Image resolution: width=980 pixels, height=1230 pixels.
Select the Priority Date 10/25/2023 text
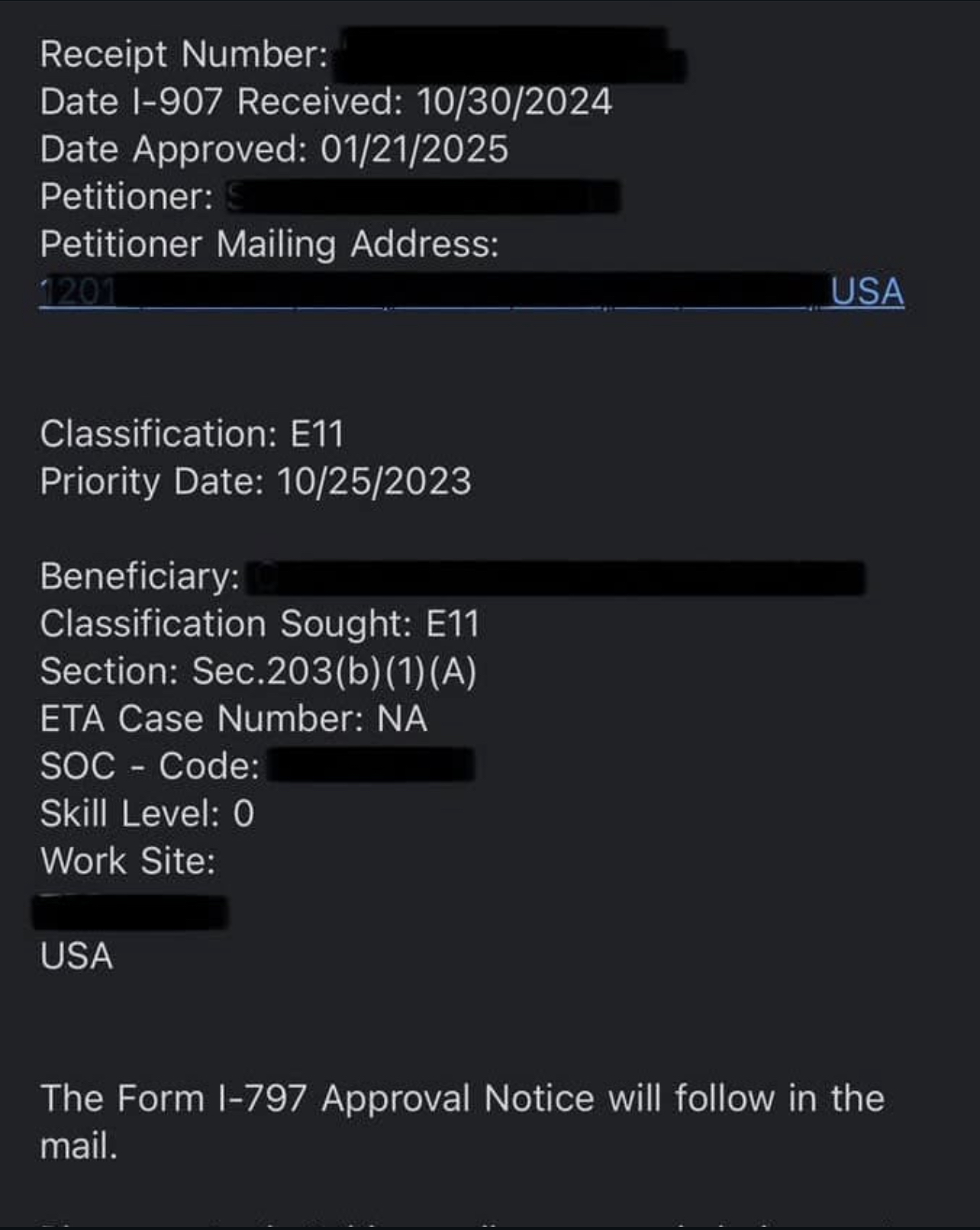click(256, 481)
